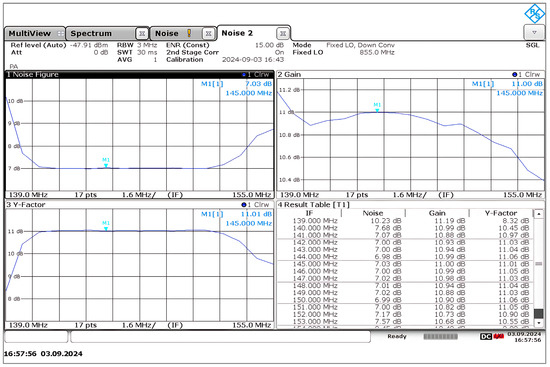Viewport: 550px width, 367px height.
Task: Click the Rohde & Schwarz logo icon
Action: tap(535, 14)
